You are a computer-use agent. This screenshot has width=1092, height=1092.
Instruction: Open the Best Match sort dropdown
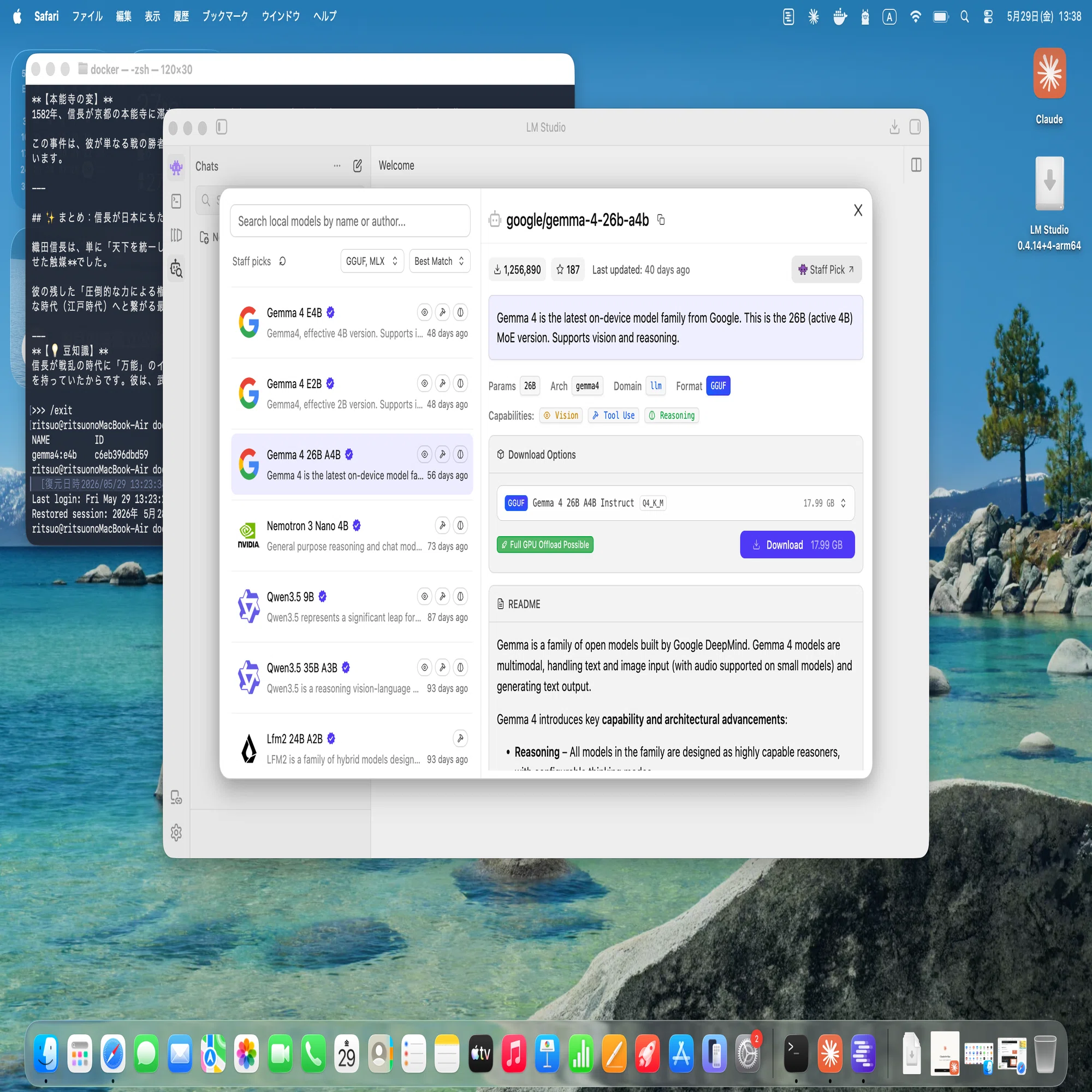tap(439, 261)
